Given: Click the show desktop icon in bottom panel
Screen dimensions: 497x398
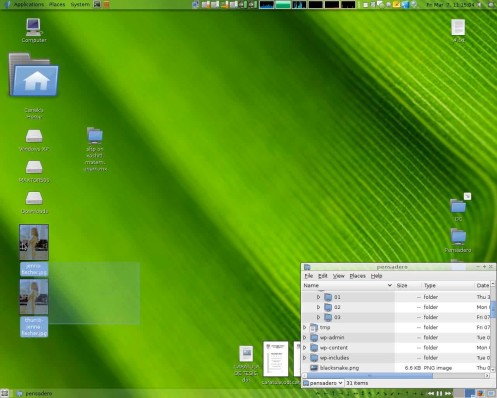Looking at the screenshot, I should 4,394.
